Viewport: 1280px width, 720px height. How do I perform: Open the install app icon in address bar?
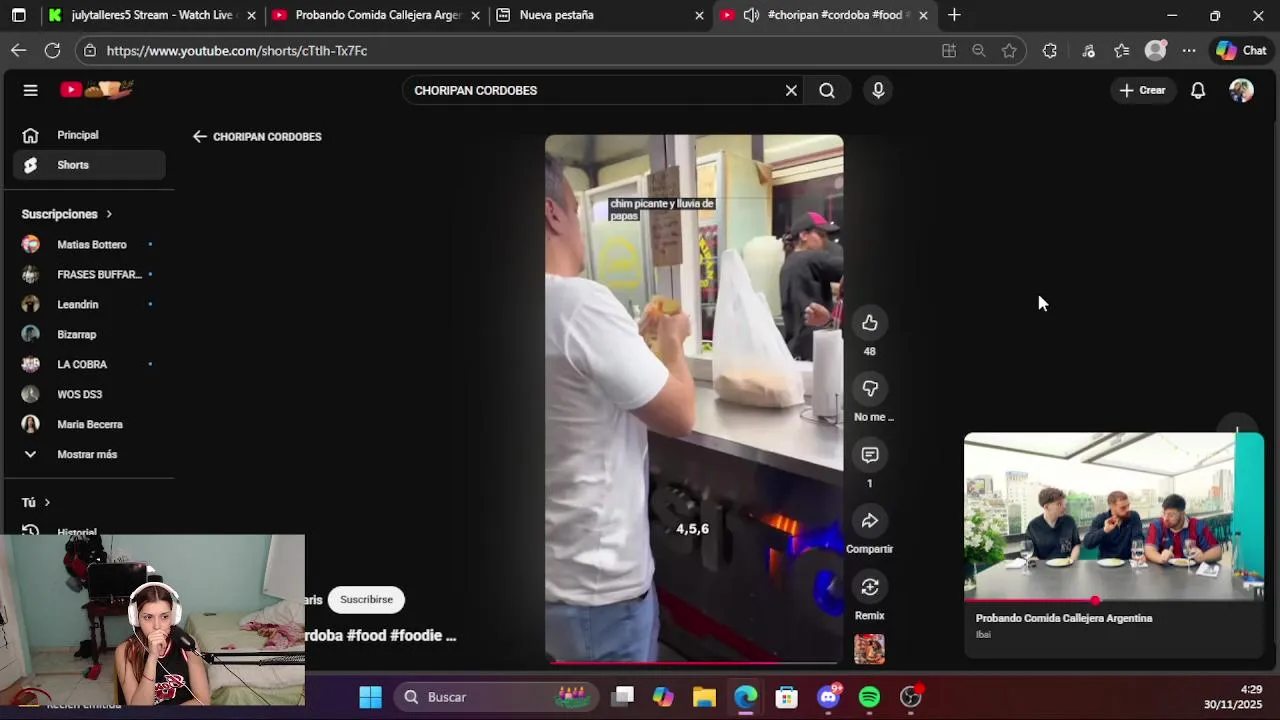click(x=948, y=50)
